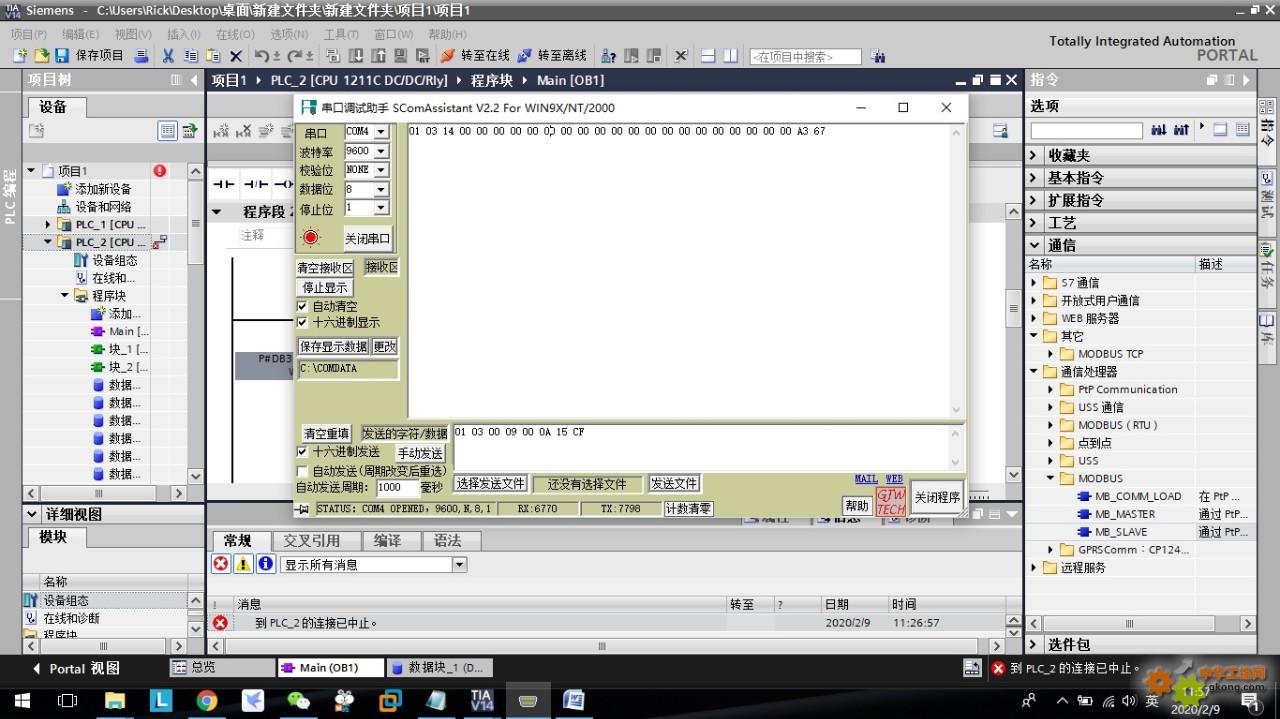
Task: Expand the S7 通信 folder
Action: pos(1034,283)
